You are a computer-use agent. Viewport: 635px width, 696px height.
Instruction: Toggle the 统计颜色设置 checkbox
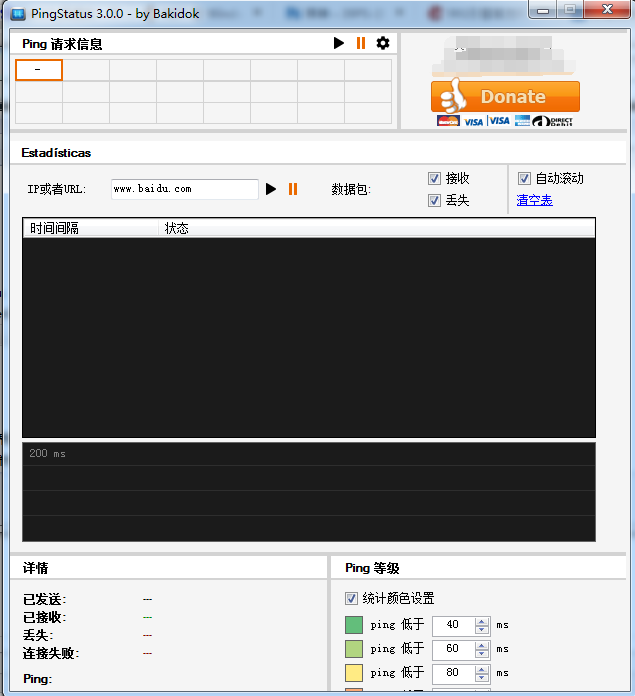point(351,598)
